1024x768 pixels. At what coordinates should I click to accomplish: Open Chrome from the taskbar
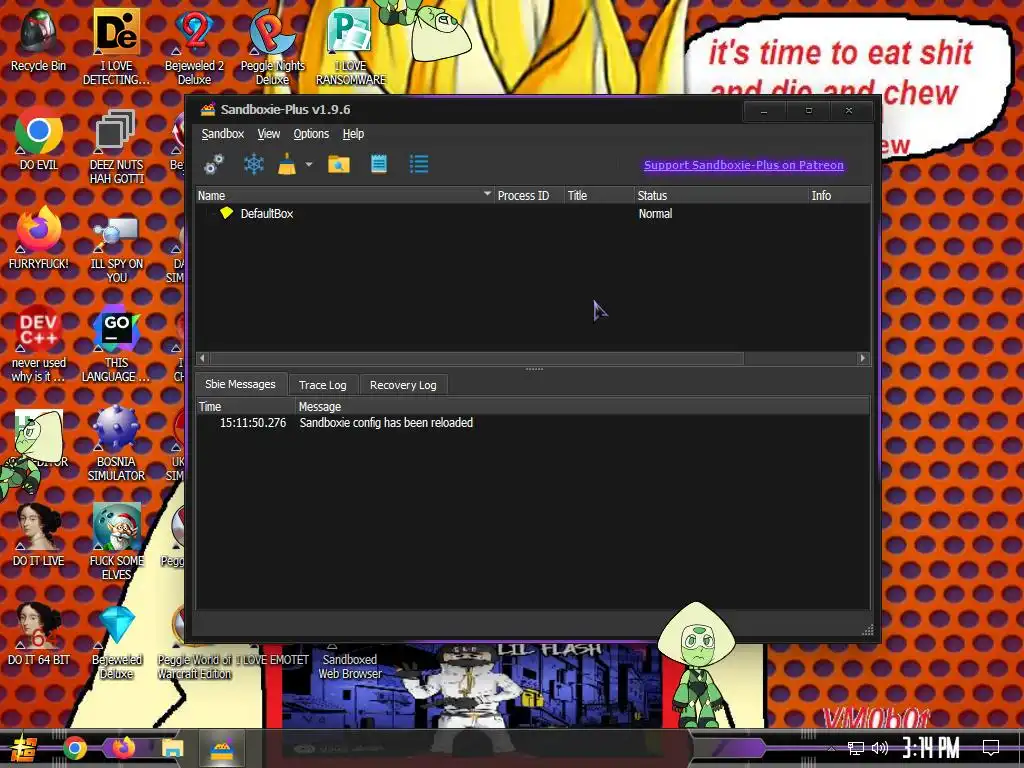coord(75,748)
